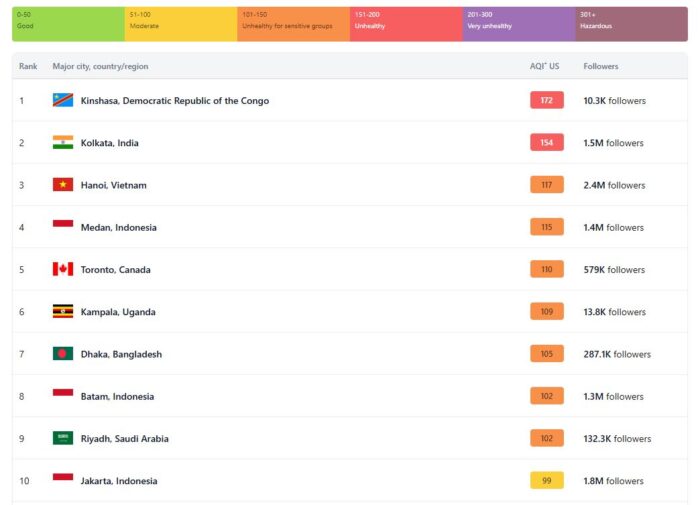Click the Saudi Arabia flag icon beside Riyadh

tap(63, 438)
